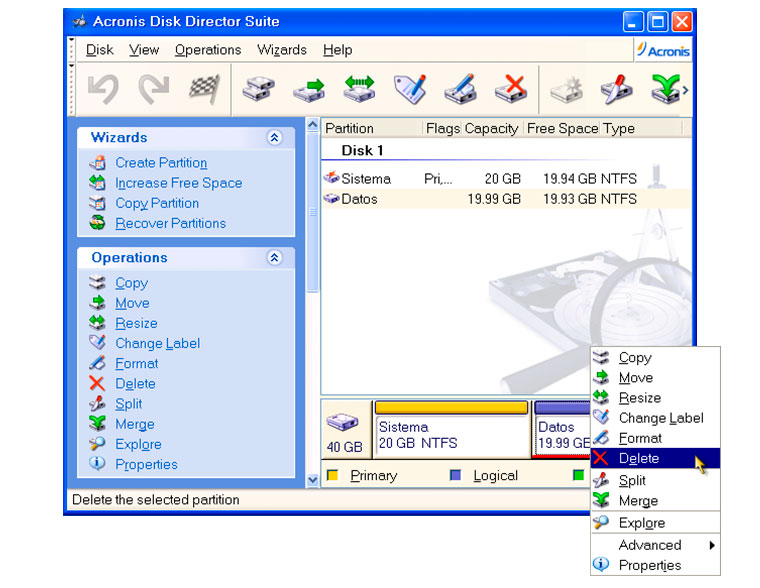Click the sidebar scroll down arrow

[x=313, y=480]
